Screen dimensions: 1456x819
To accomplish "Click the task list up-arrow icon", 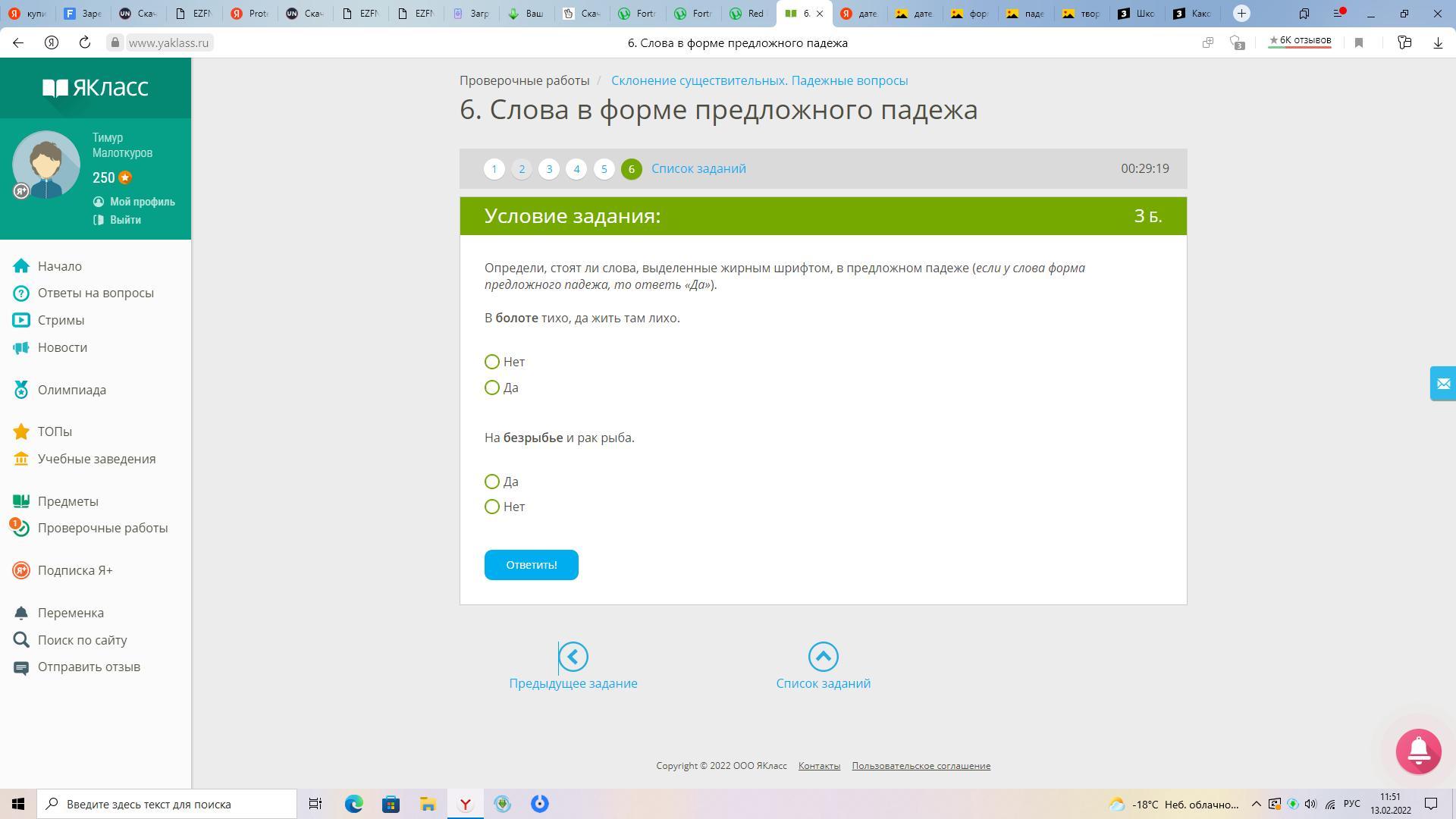I will pos(823,657).
